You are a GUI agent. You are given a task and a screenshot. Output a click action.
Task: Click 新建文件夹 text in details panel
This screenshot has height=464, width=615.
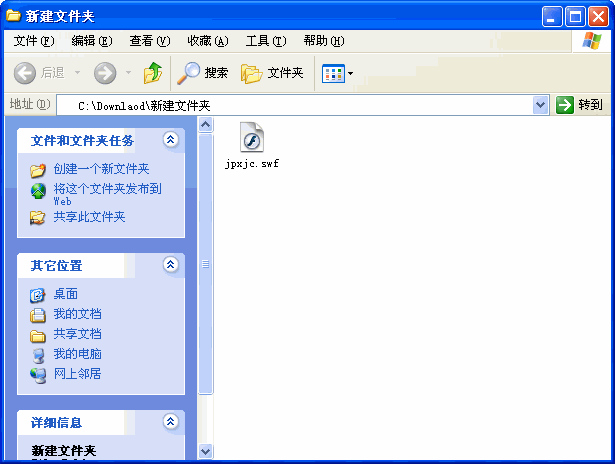(x=64, y=450)
